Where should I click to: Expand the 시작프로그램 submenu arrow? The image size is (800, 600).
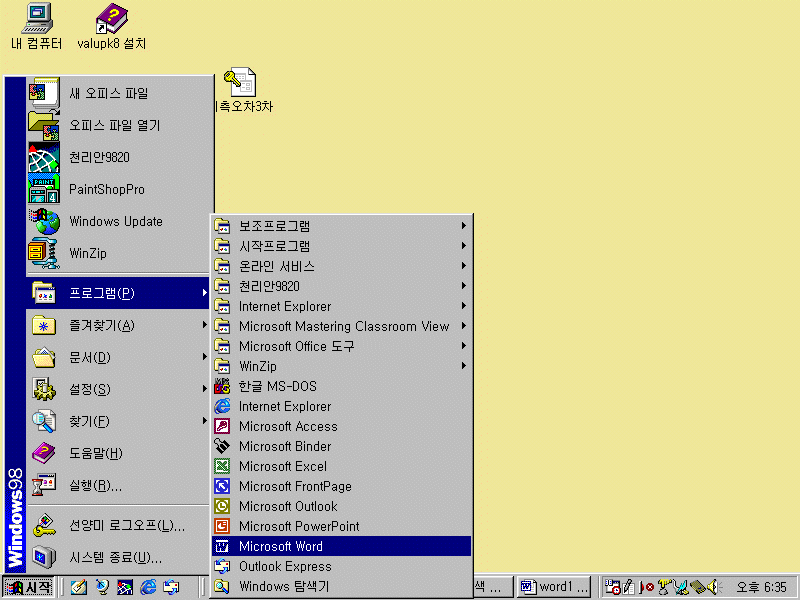[x=463, y=245]
